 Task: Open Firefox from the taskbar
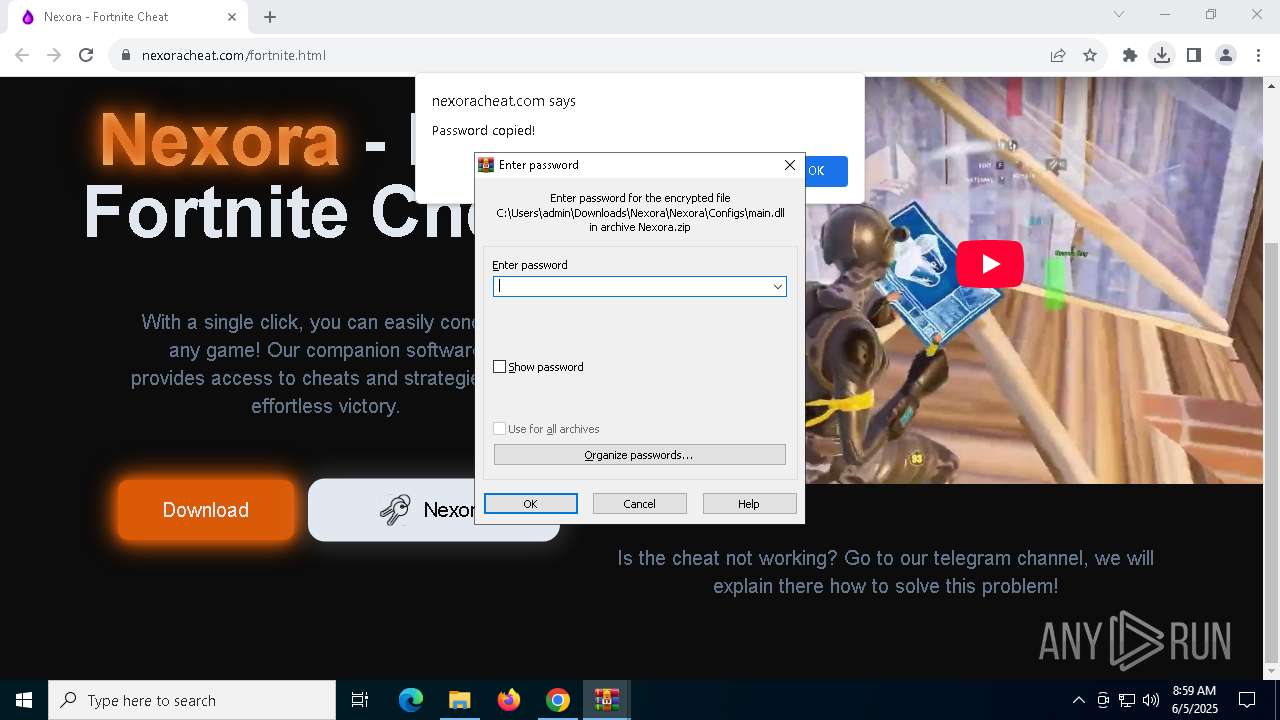tap(509, 700)
